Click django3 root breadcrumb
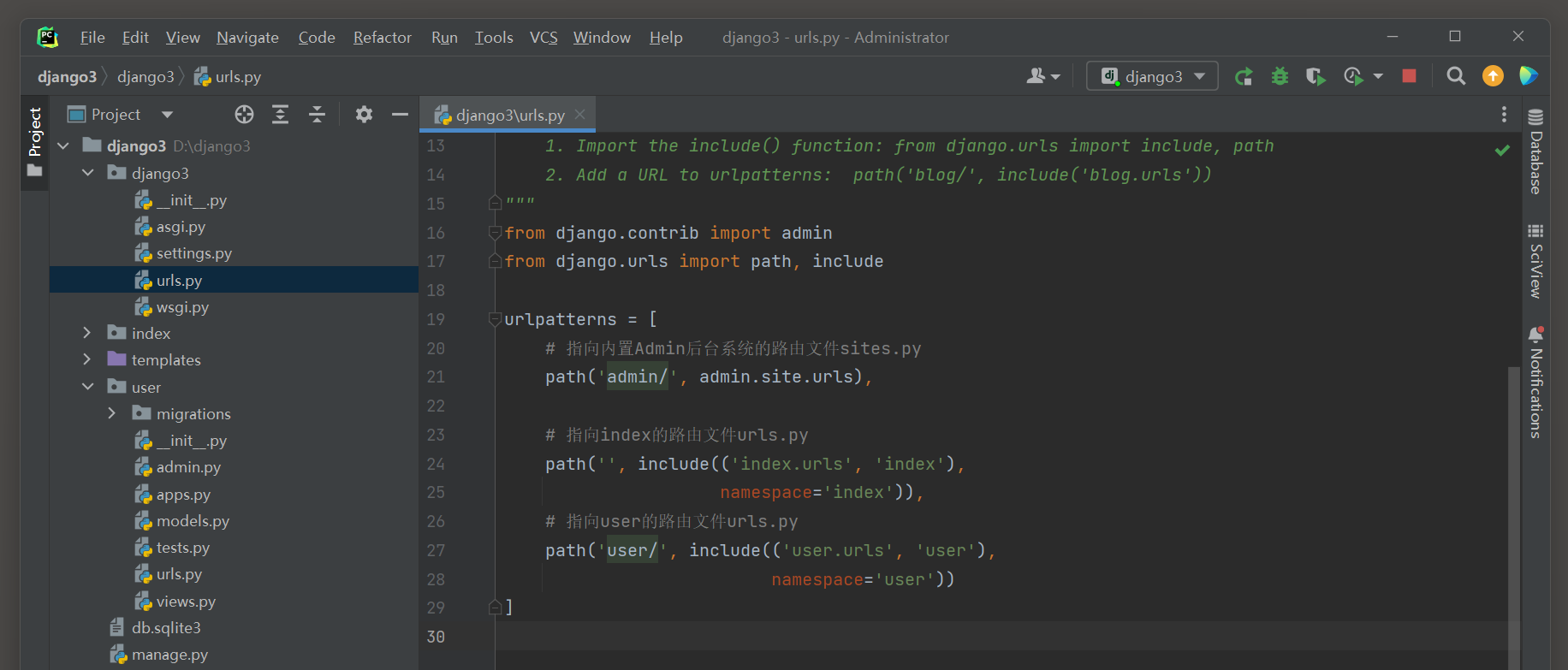Image resolution: width=1568 pixels, height=670 pixels. pyautogui.click(x=67, y=77)
